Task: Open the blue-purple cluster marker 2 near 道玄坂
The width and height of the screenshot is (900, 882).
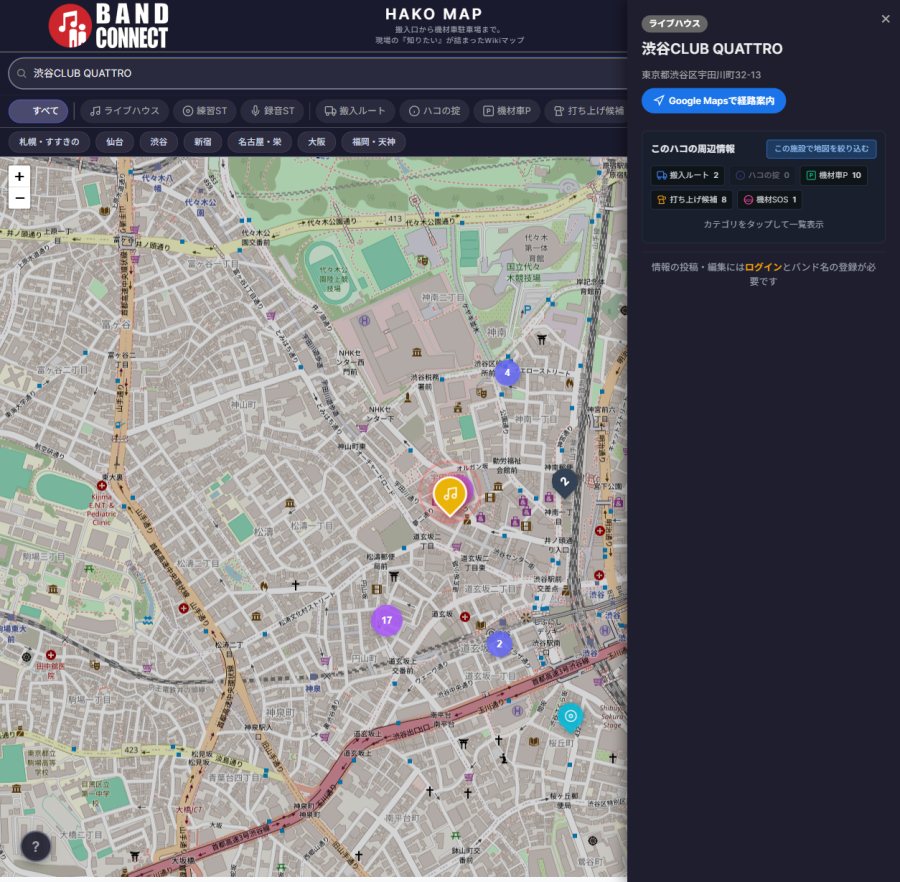Action: (x=499, y=644)
